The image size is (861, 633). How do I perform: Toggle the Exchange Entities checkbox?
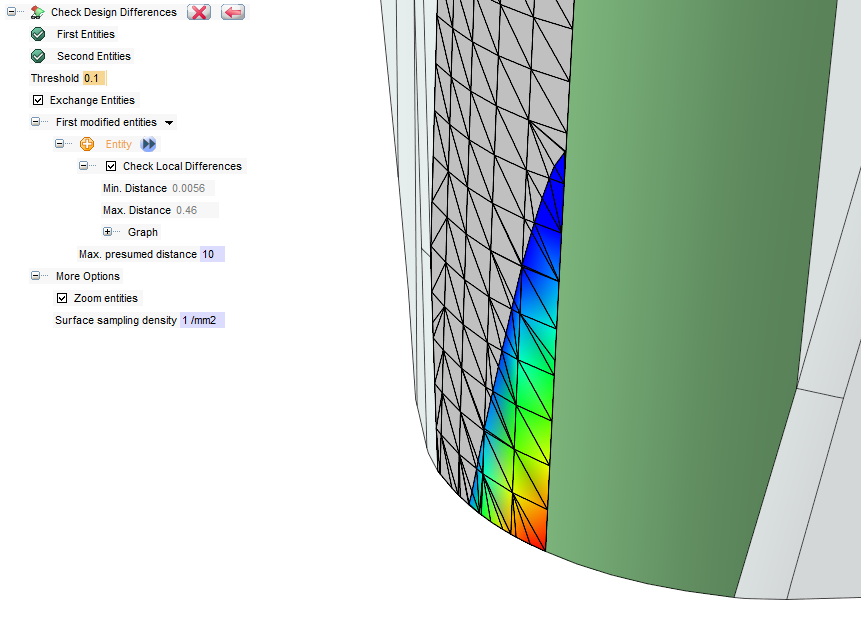pos(38,100)
